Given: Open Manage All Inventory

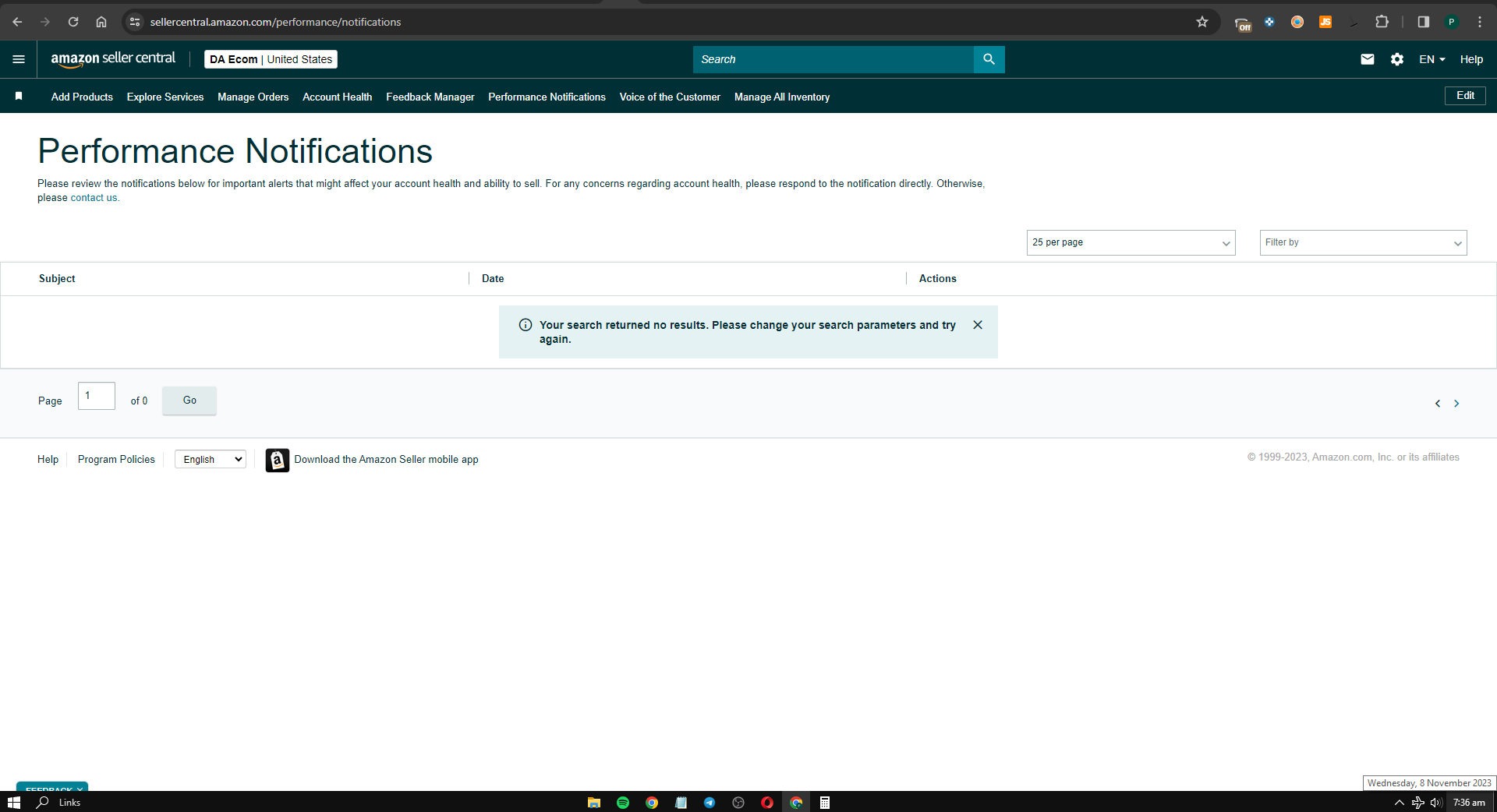Looking at the screenshot, I should 782,97.
